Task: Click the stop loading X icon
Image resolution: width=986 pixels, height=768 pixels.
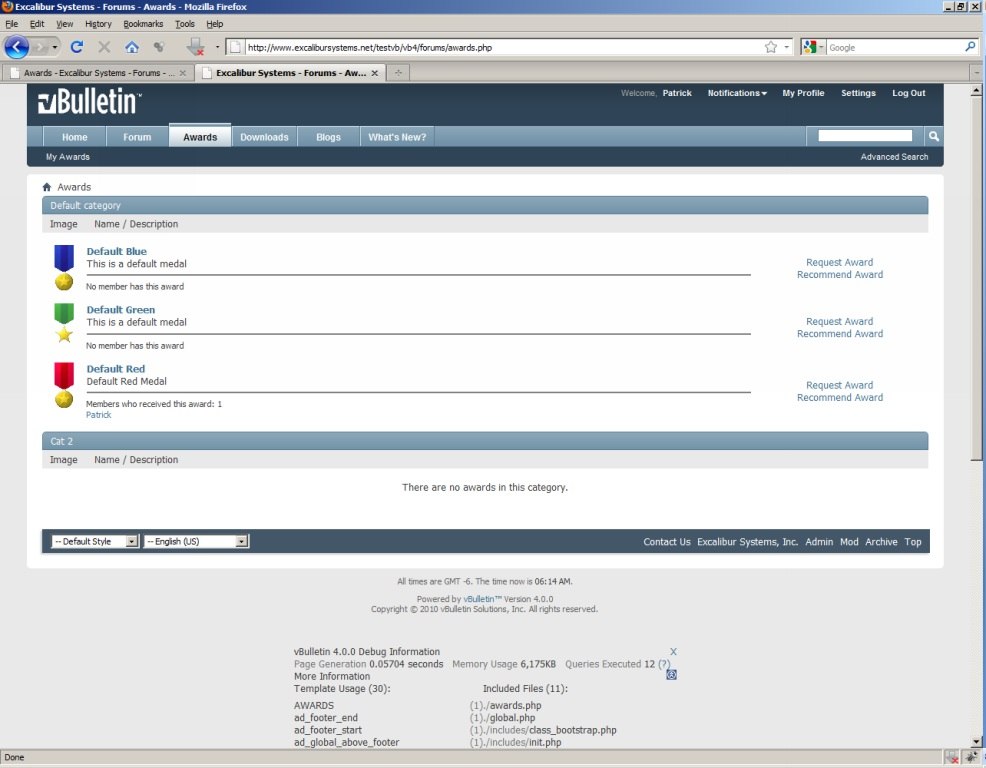Action: pos(104,47)
